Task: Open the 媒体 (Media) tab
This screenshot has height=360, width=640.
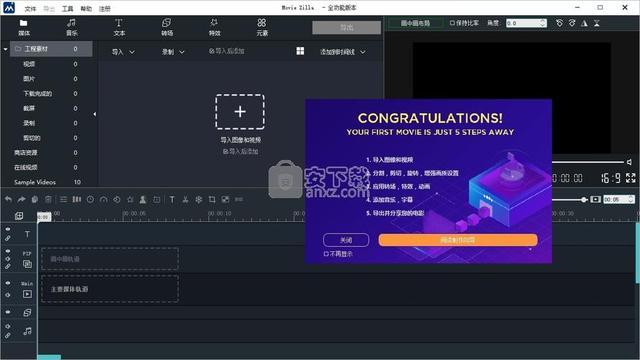Action: 24,27
